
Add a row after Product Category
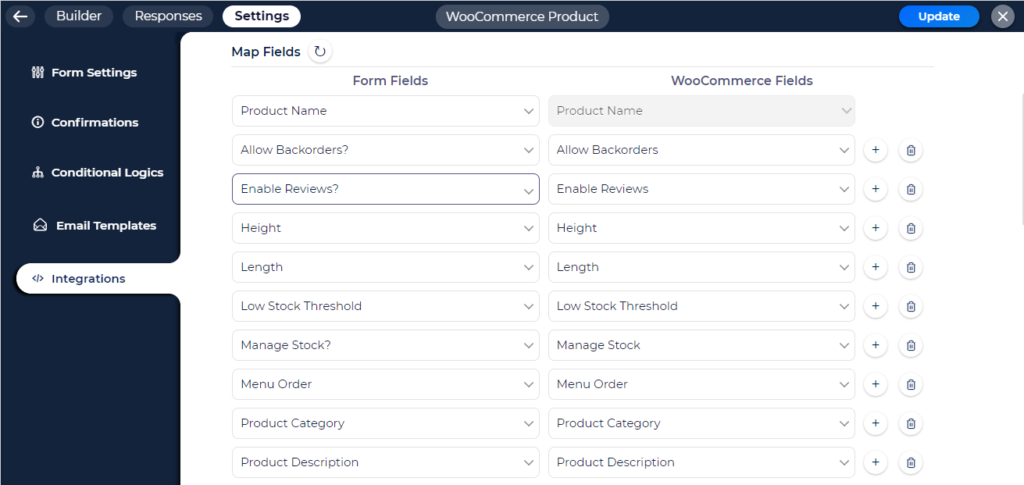[875, 423]
